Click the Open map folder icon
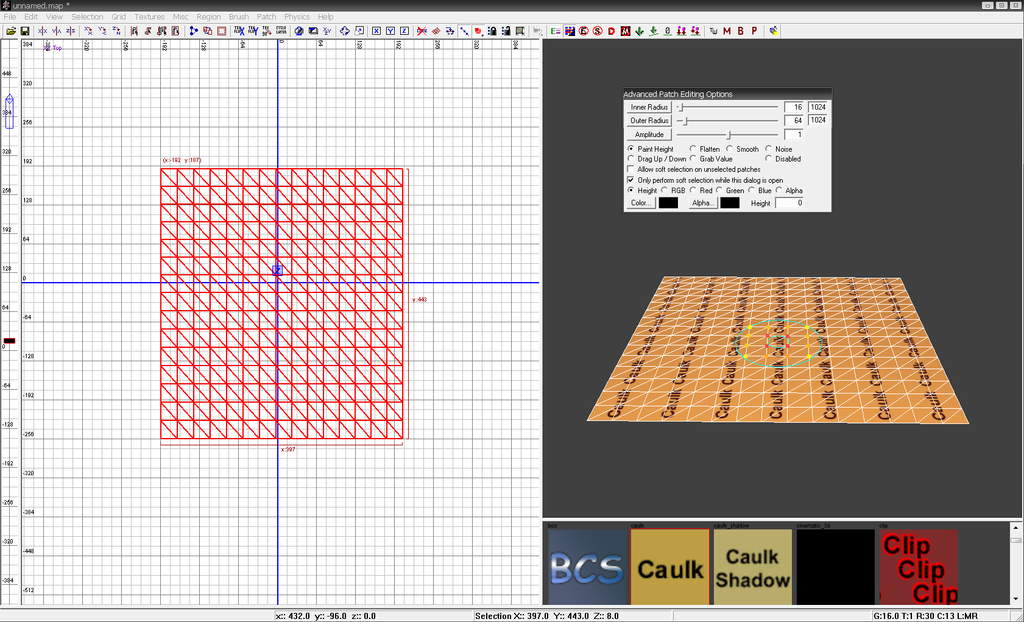 pos(11,31)
